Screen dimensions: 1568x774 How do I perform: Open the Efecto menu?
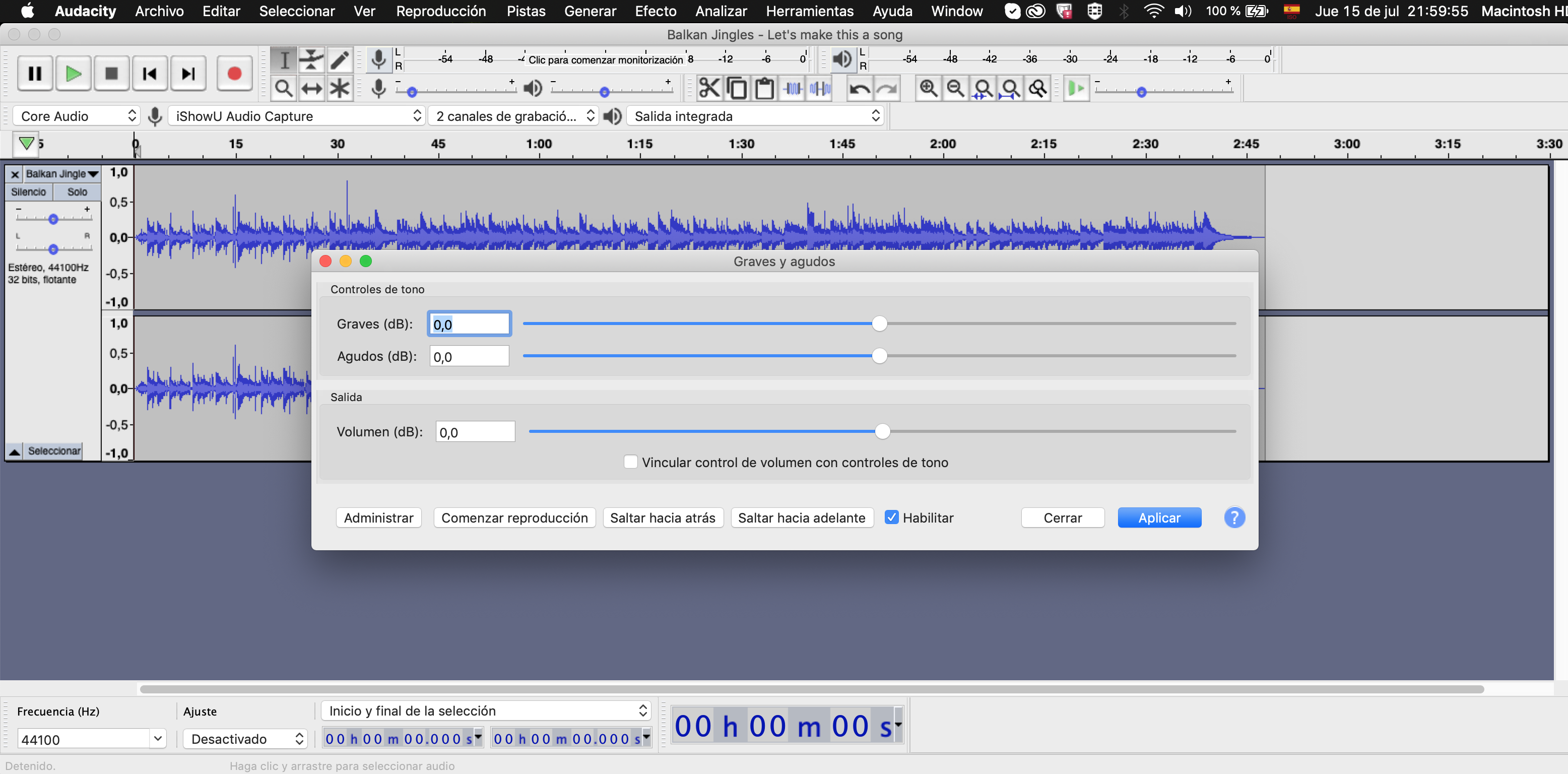pos(656,11)
